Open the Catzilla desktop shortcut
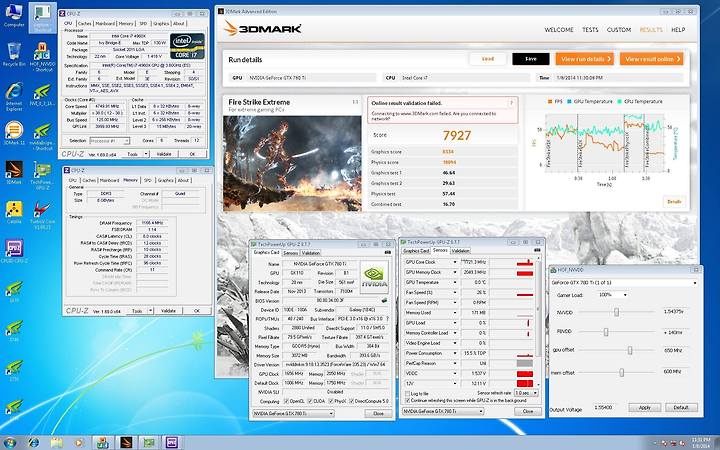 pyautogui.click(x=14, y=213)
